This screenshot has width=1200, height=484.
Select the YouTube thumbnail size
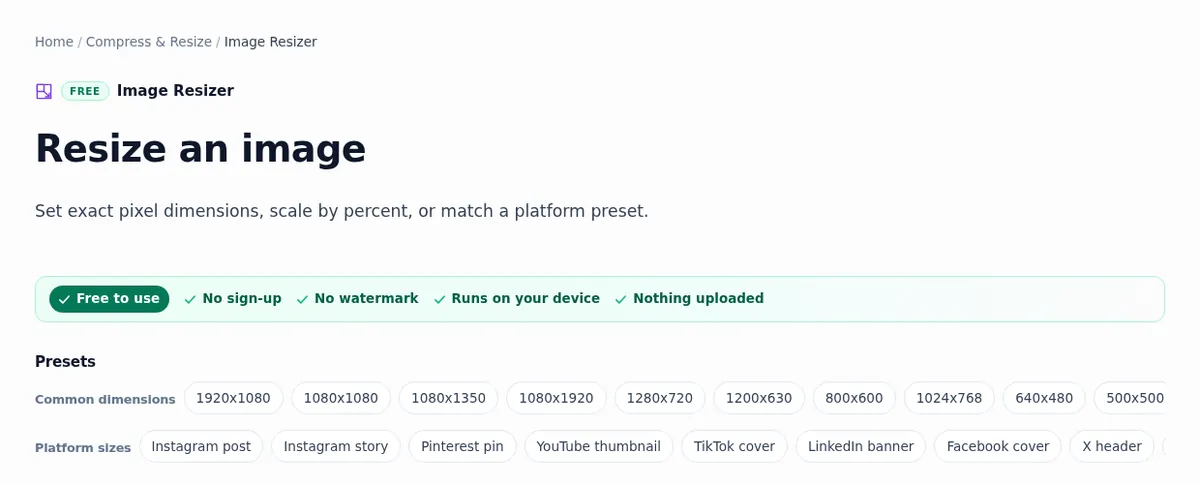pyautogui.click(x=599, y=446)
